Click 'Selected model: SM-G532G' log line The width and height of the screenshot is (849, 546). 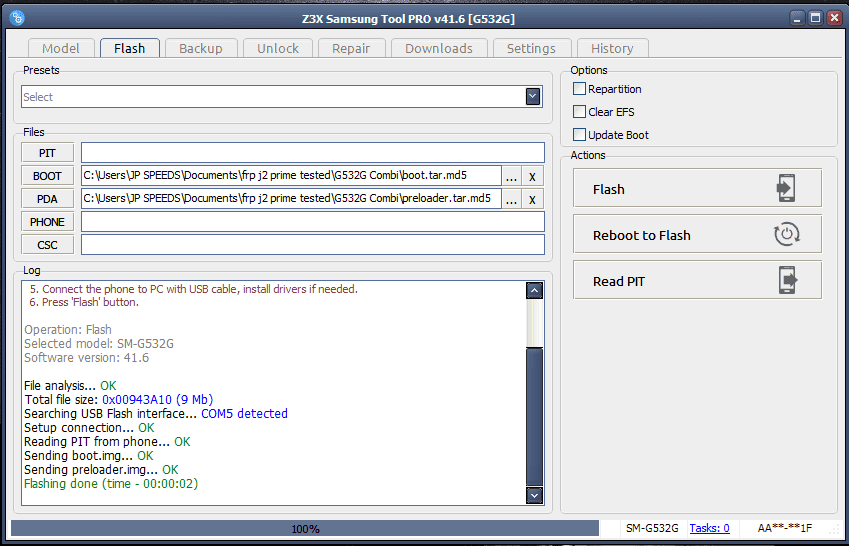(x=99, y=343)
